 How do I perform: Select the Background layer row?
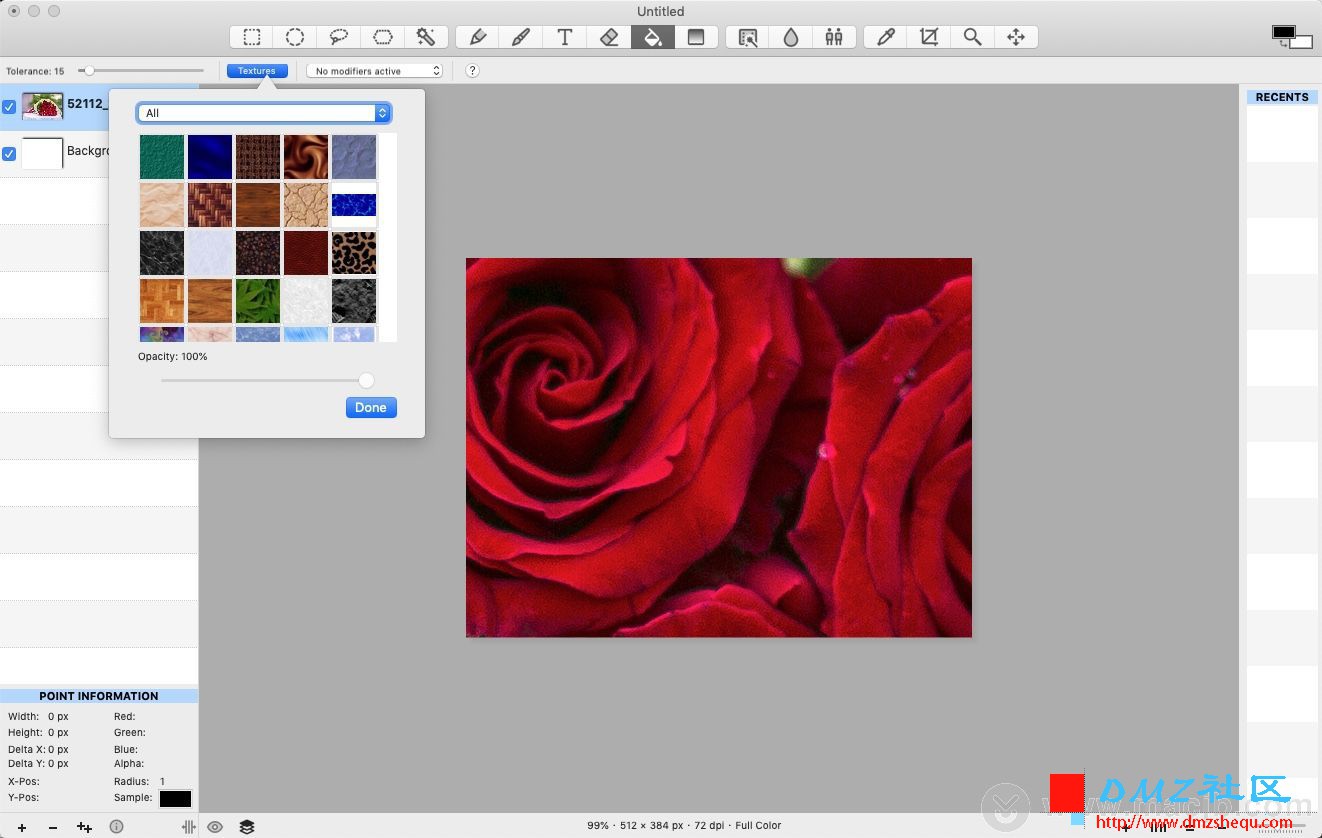pyautogui.click(x=99, y=154)
